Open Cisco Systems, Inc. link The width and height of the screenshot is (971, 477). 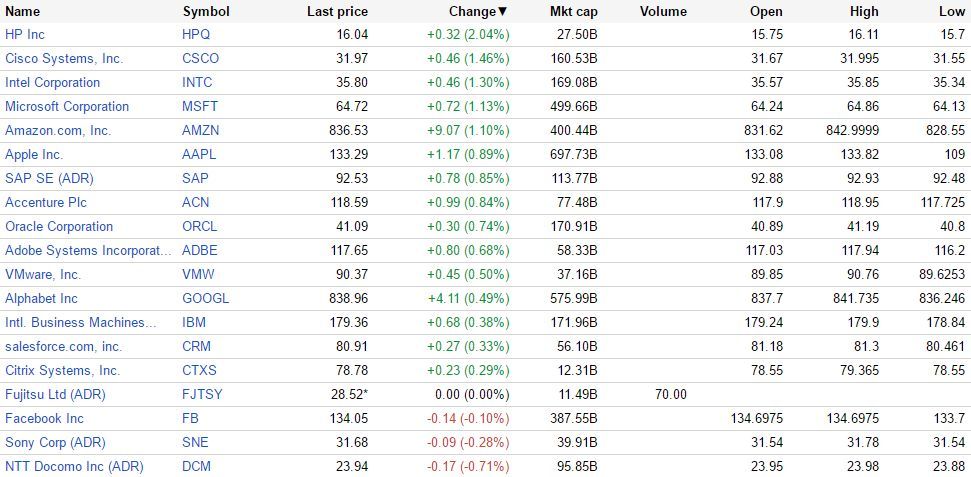tap(64, 58)
